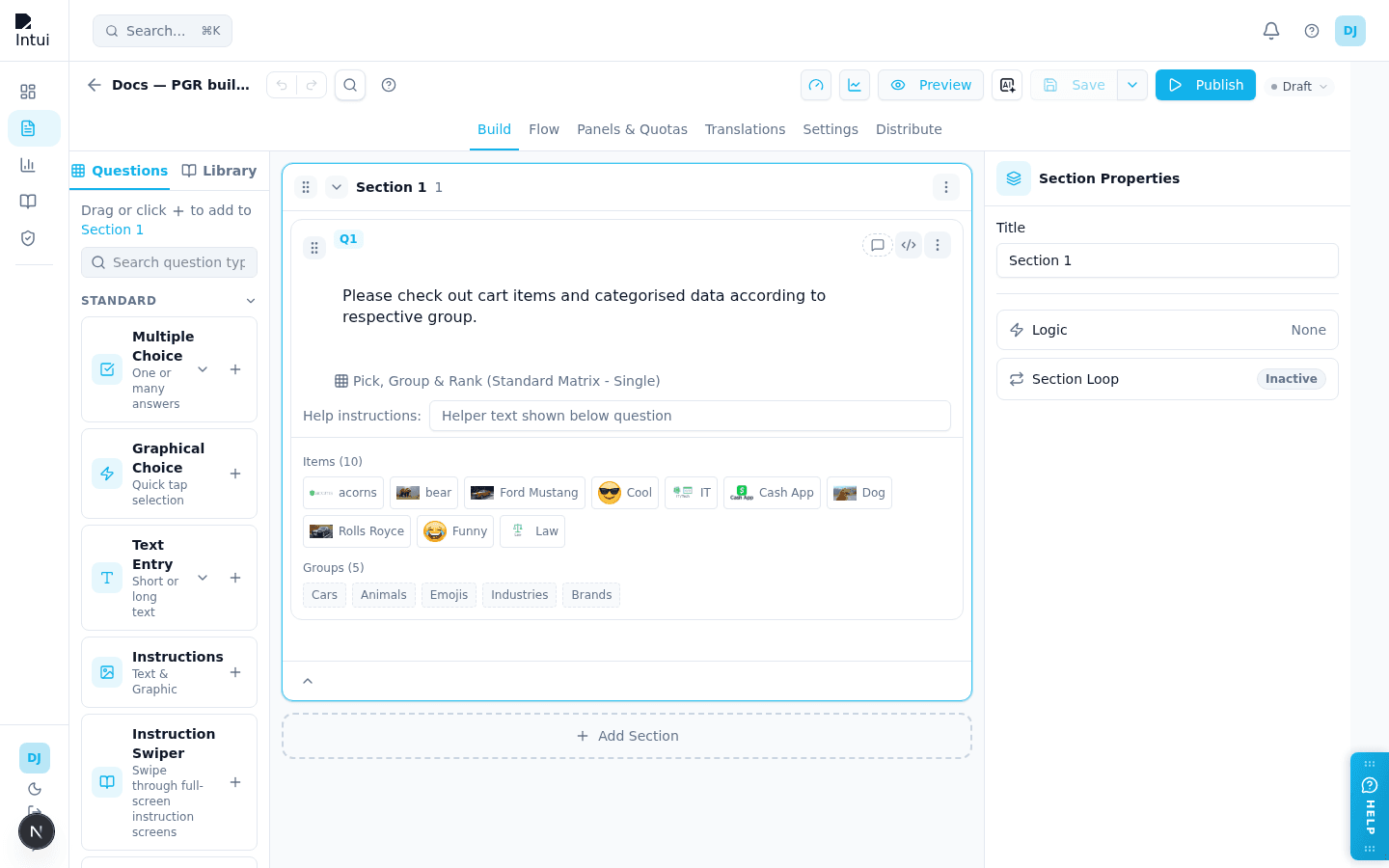Image resolution: width=1389 pixels, height=868 pixels.
Task: Collapse section footer up chevron
Action: pyautogui.click(x=308, y=681)
